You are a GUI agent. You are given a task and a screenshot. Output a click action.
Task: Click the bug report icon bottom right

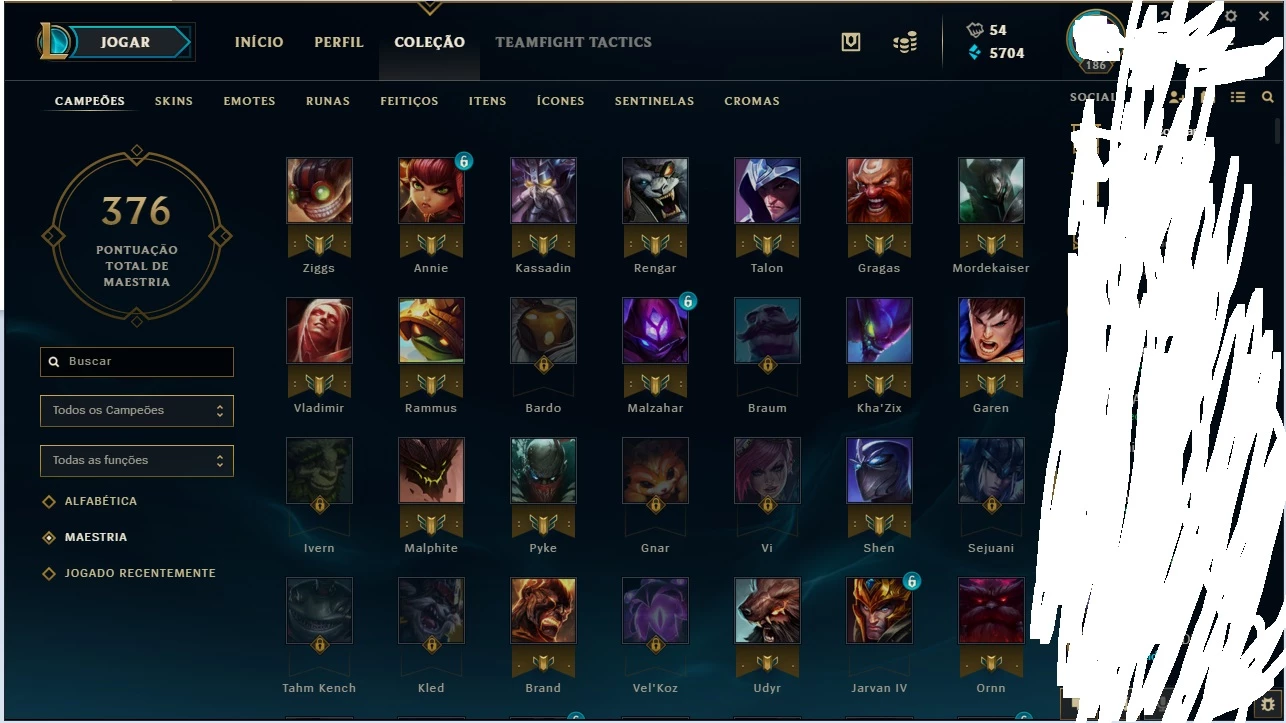1268,705
